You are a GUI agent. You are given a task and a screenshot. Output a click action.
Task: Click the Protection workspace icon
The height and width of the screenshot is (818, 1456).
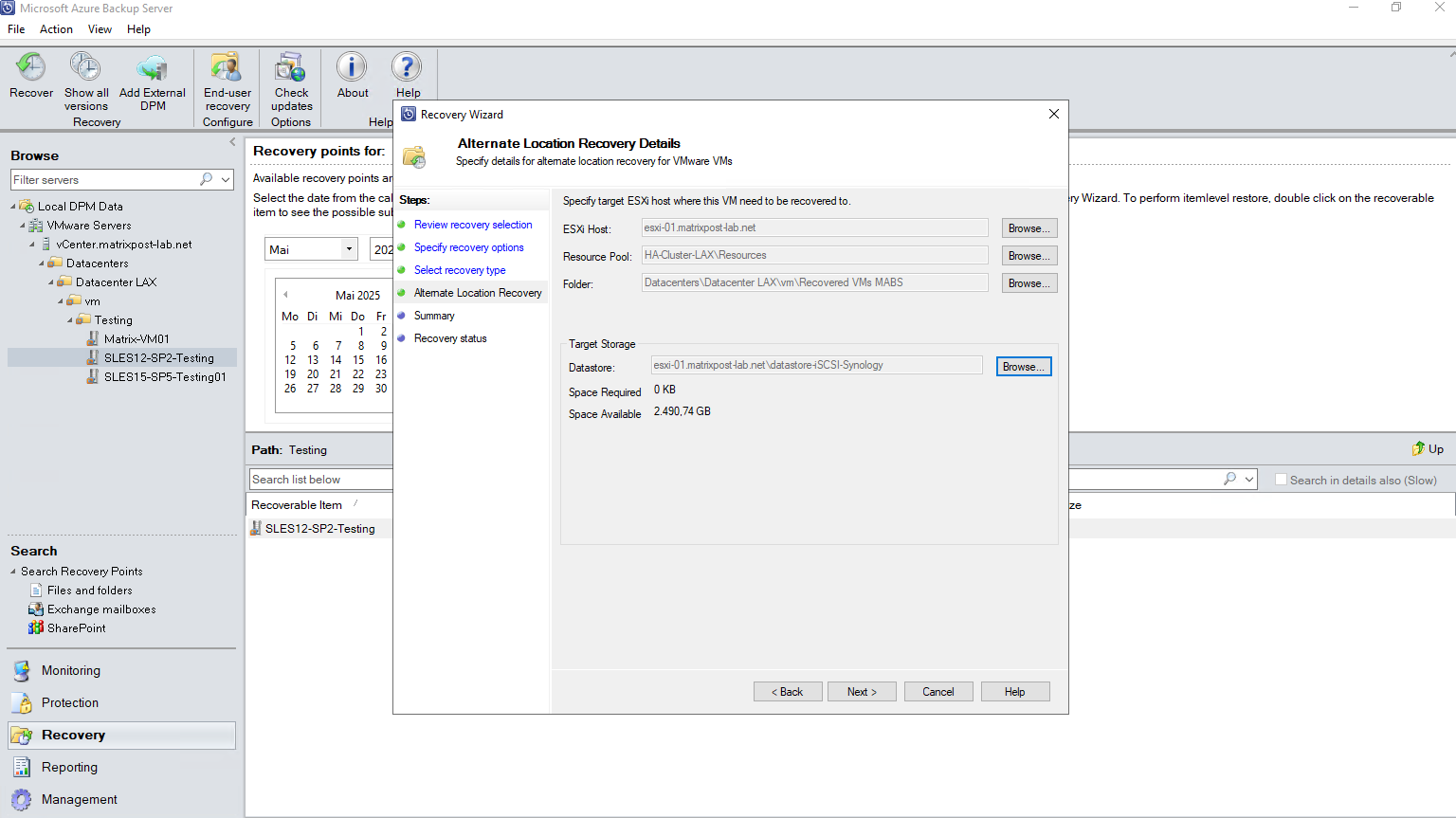pos(22,703)
